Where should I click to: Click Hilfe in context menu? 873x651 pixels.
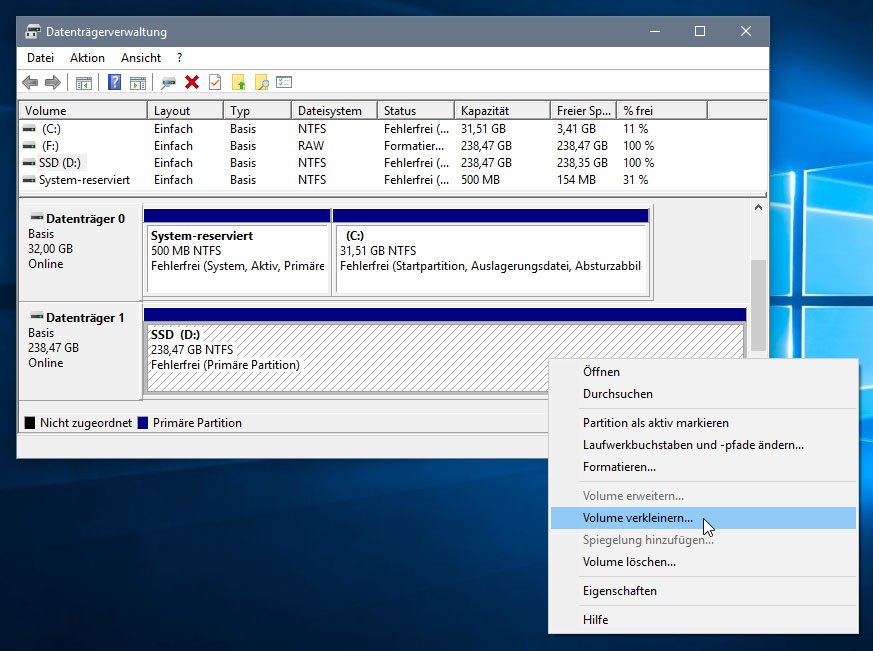[703, 620]
